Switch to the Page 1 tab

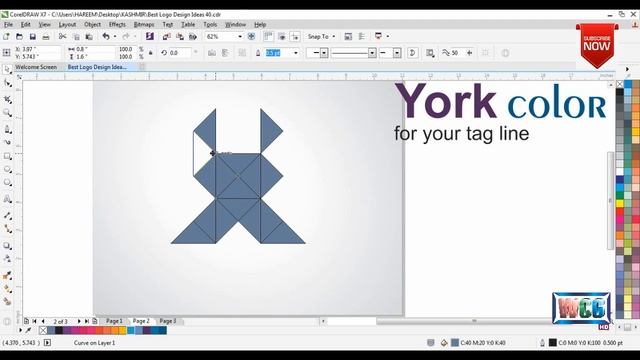click(x=114, y=321)
